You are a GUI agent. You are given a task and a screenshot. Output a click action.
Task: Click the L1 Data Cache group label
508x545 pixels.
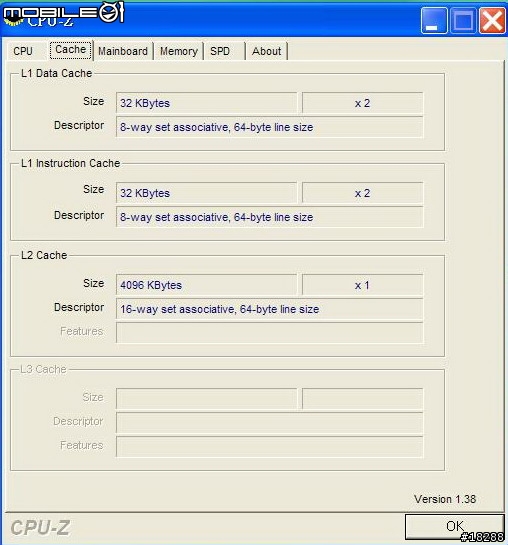56,73
